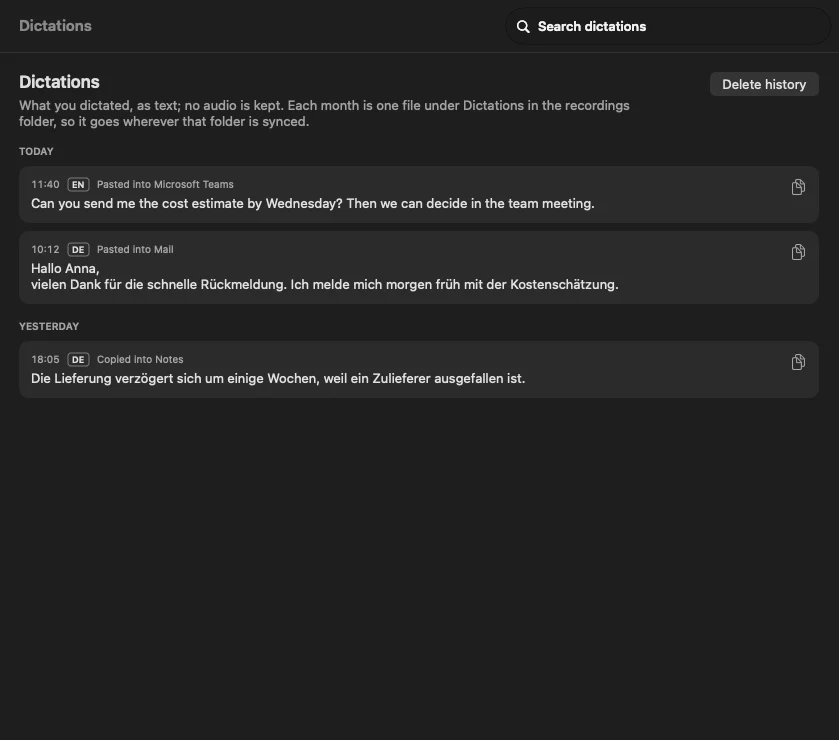Click the text 'Copied into Notes'
The height and width of the screenshot is (740, 839).
click(x=140, y=360)
